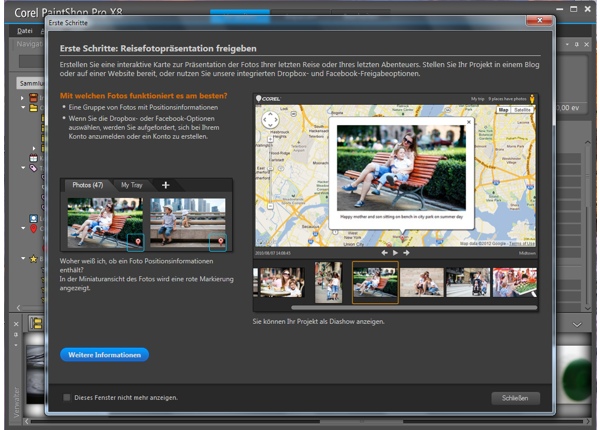Close the organizer palette with its small X
The image size is (600, 430).
pyautogui.click(x=16, y=324)
